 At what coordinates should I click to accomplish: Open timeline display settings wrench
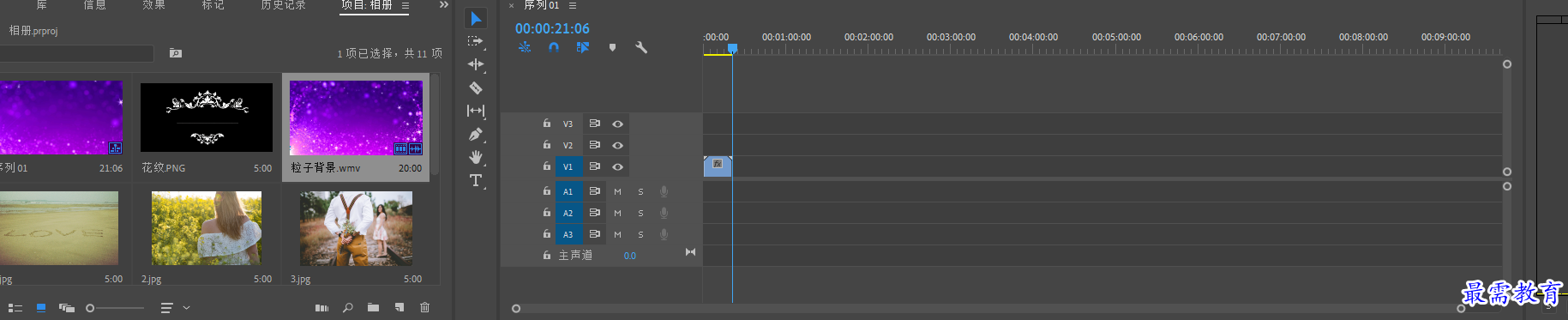pos(641,47)
